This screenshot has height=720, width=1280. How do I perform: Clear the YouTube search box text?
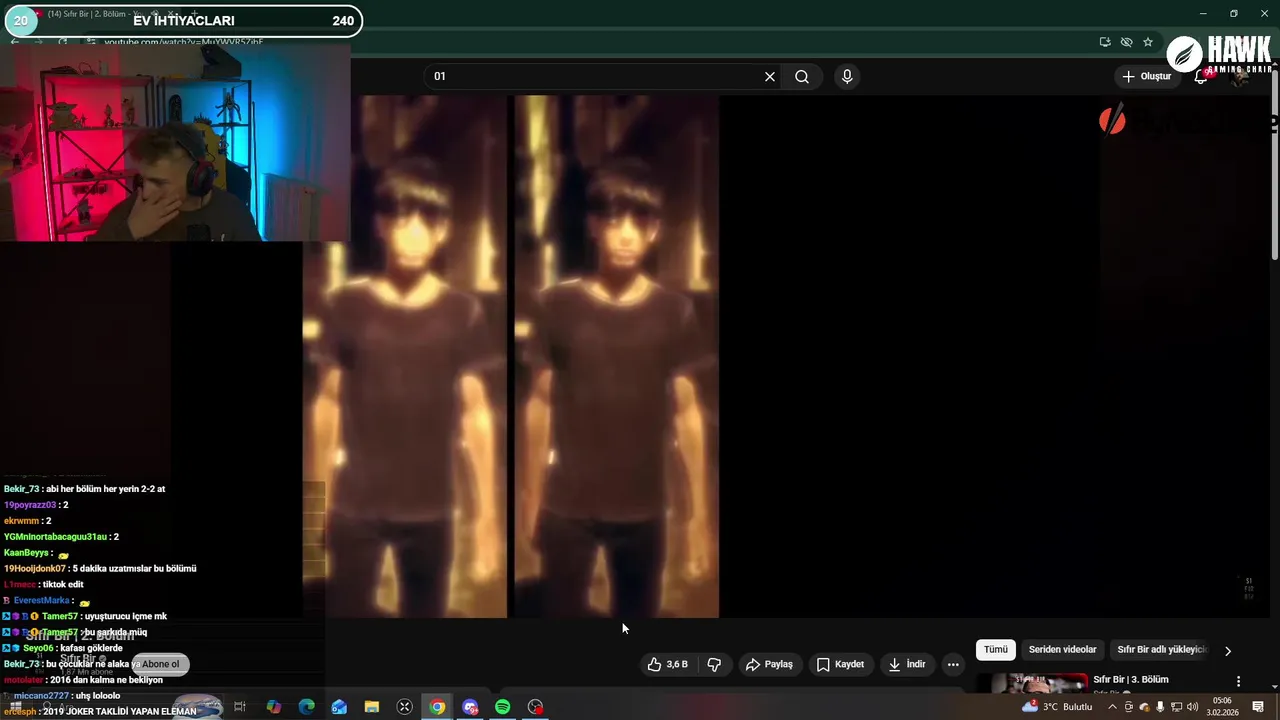770,76
